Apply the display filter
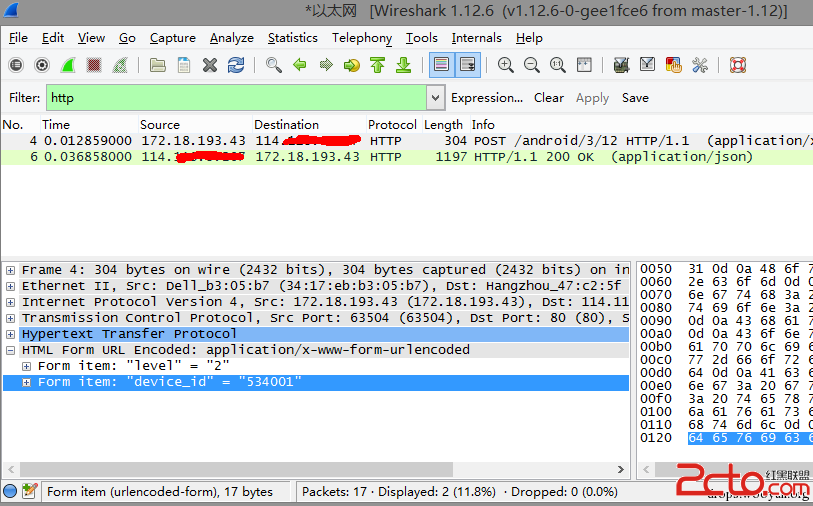 (592, 98)
